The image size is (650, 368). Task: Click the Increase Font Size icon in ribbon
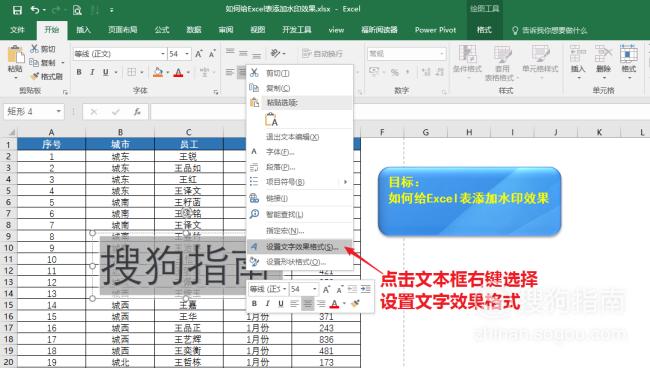199,54
